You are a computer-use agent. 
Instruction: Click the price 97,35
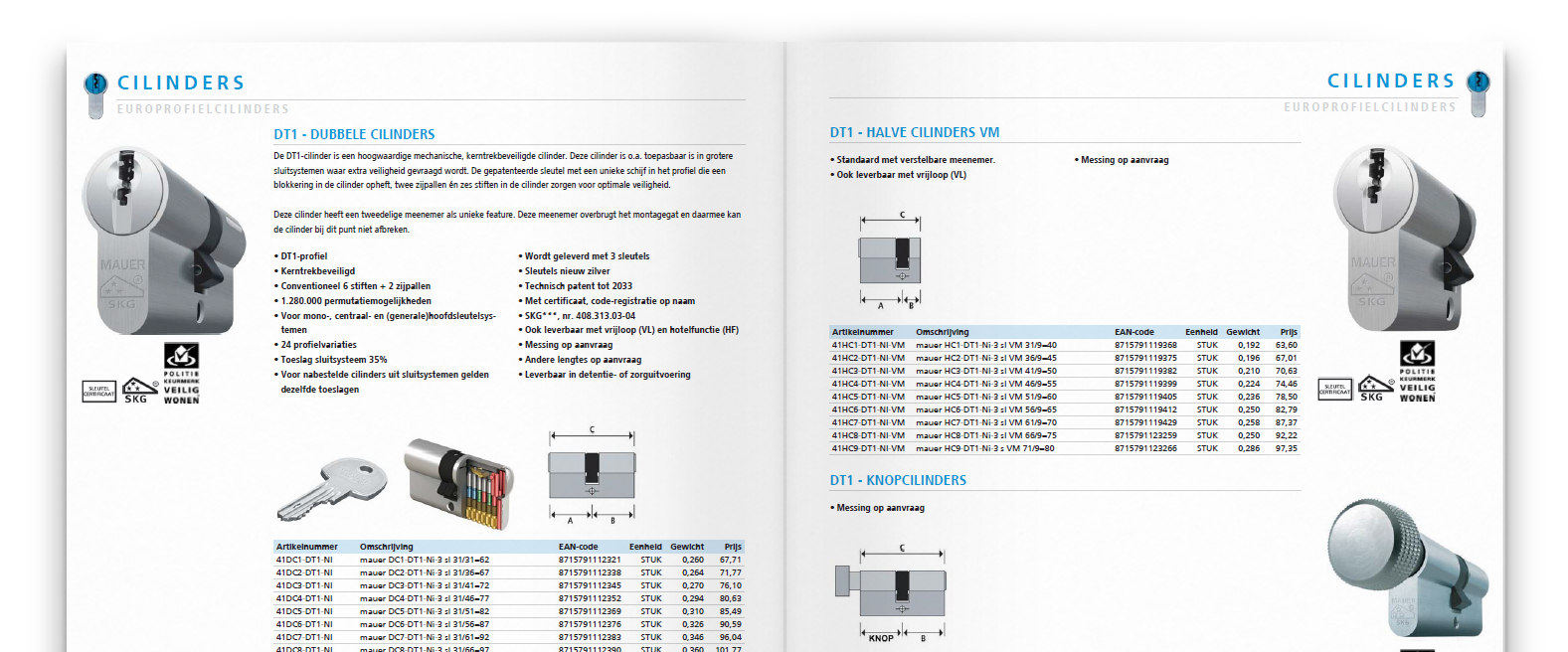(1287, 448)
